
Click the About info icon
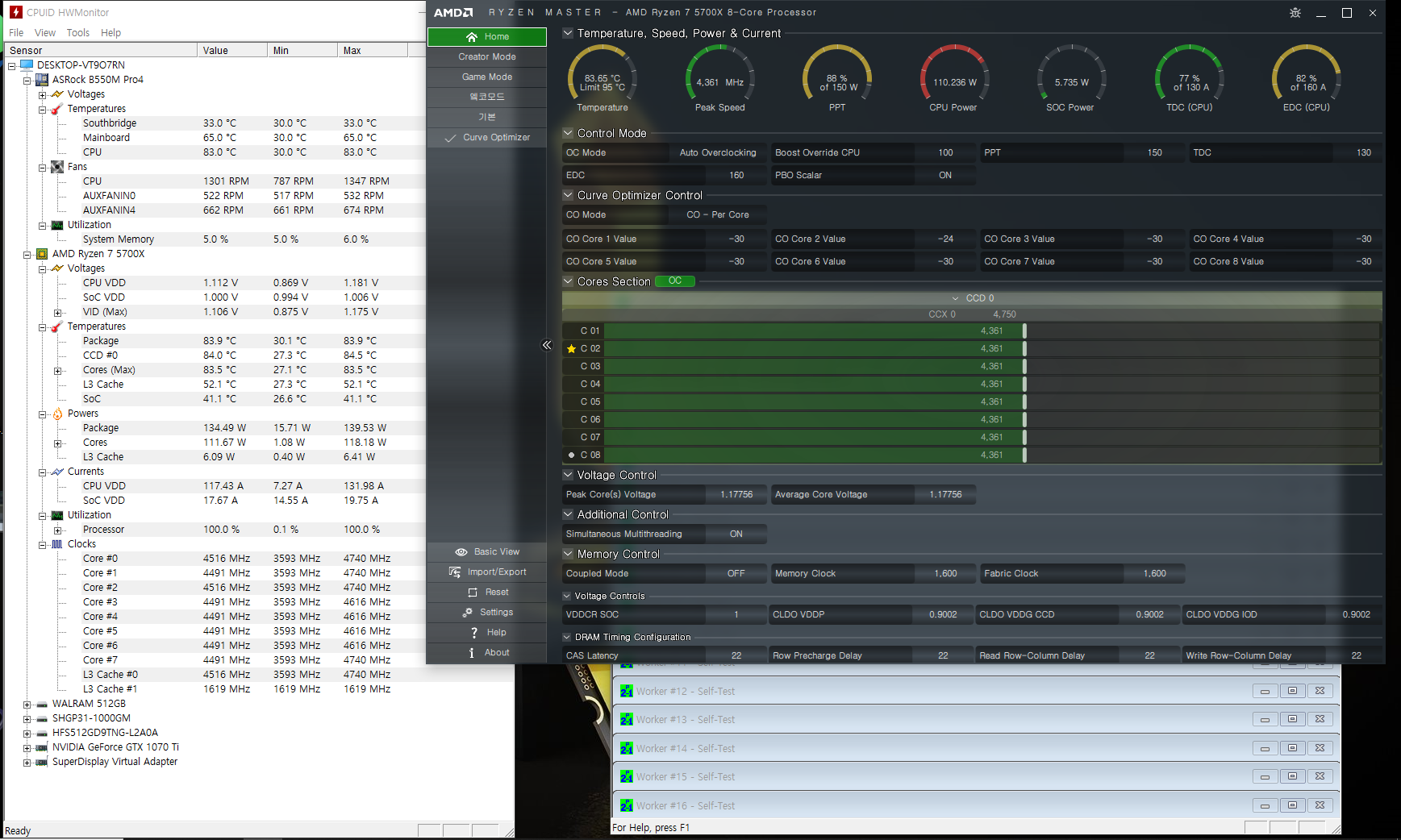coord(472,653)
